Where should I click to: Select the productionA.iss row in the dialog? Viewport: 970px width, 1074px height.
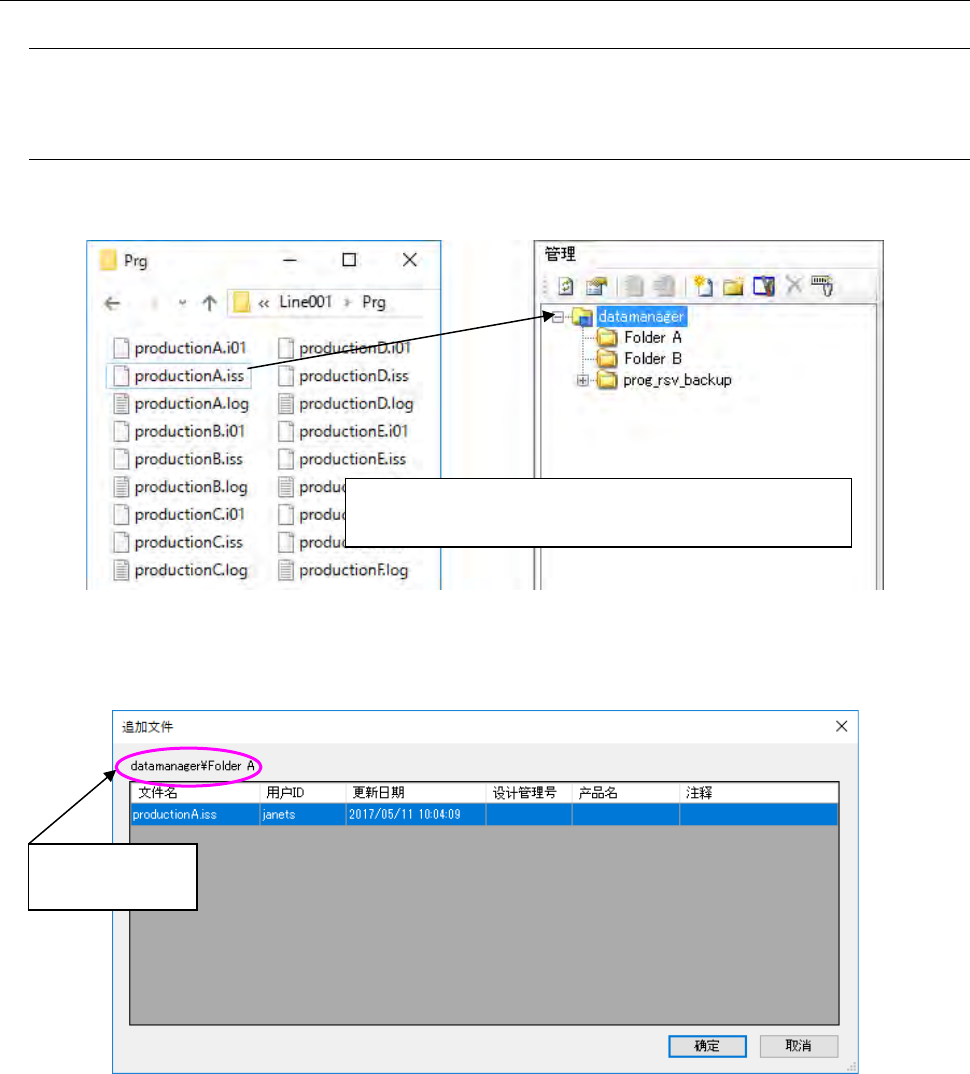pos(484,814)
